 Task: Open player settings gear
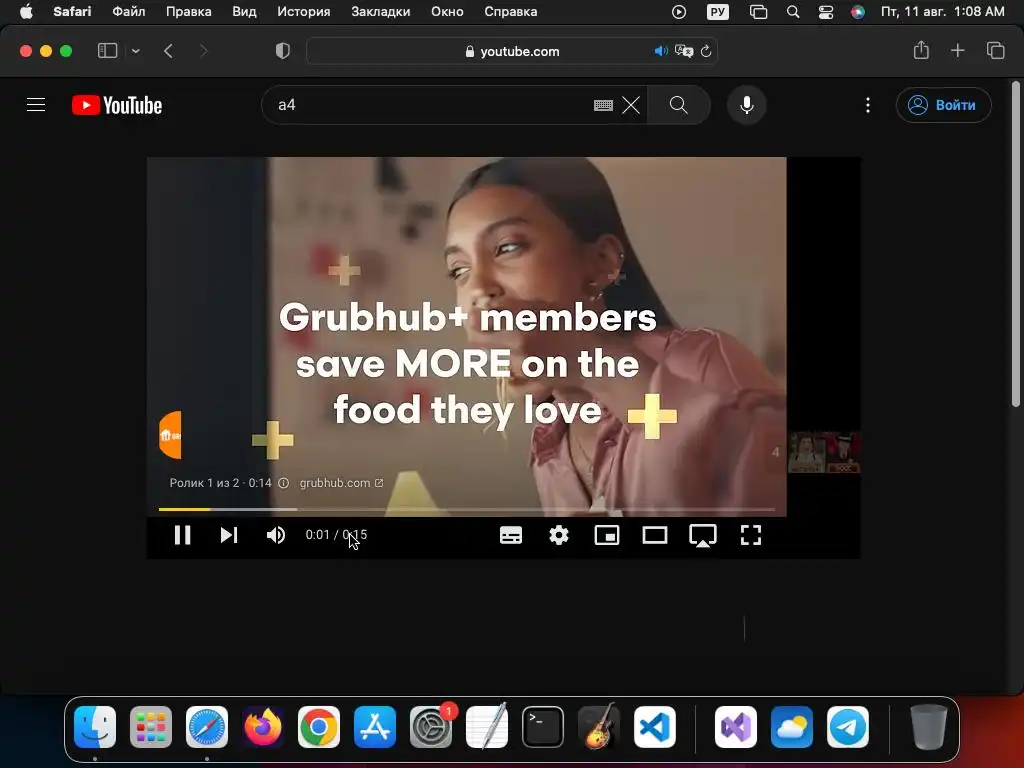coord(559,536)
